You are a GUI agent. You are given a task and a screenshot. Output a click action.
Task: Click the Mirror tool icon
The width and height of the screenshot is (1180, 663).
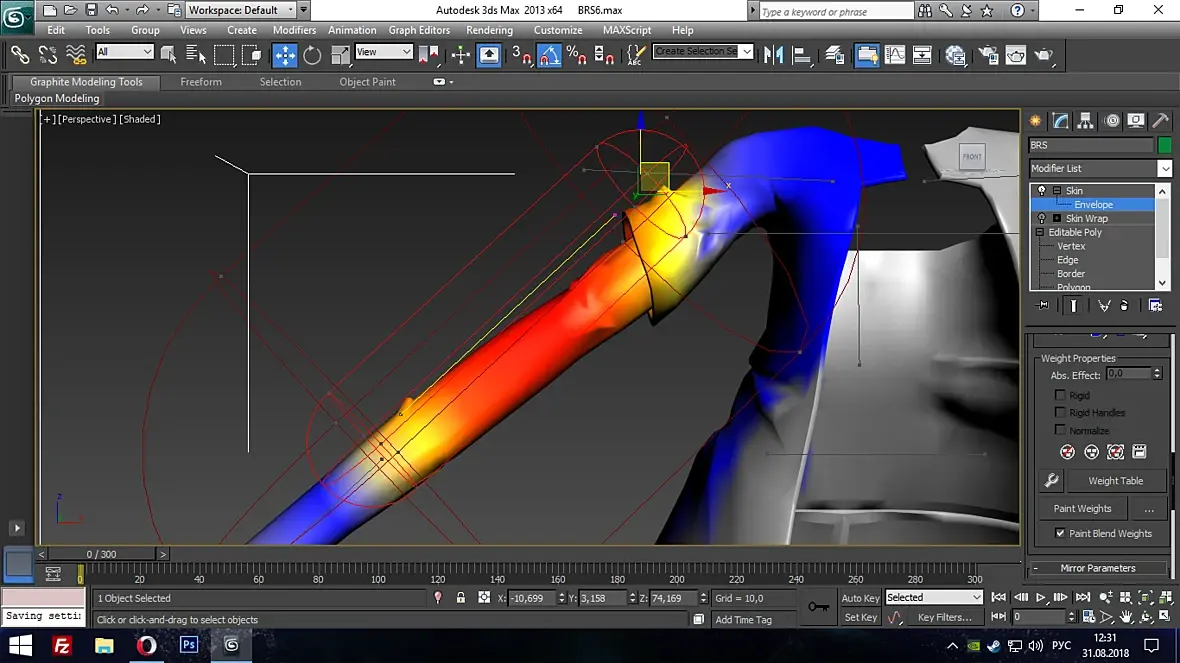773,55
